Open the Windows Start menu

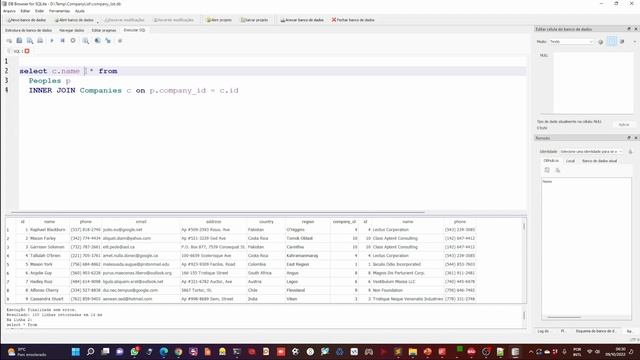76,351
